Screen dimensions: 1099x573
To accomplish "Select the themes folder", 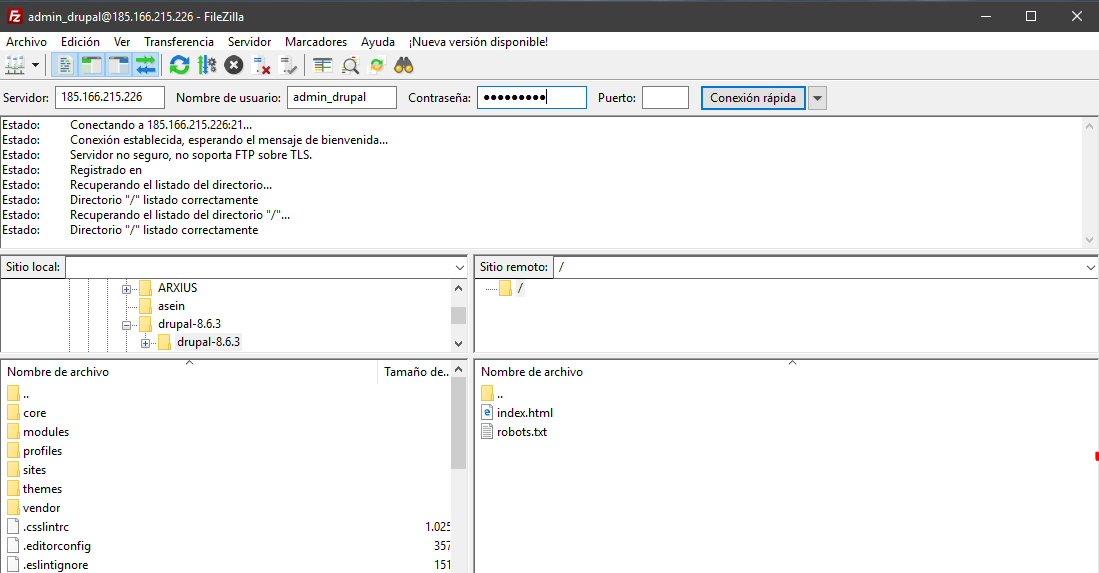I will pos(42,489).
